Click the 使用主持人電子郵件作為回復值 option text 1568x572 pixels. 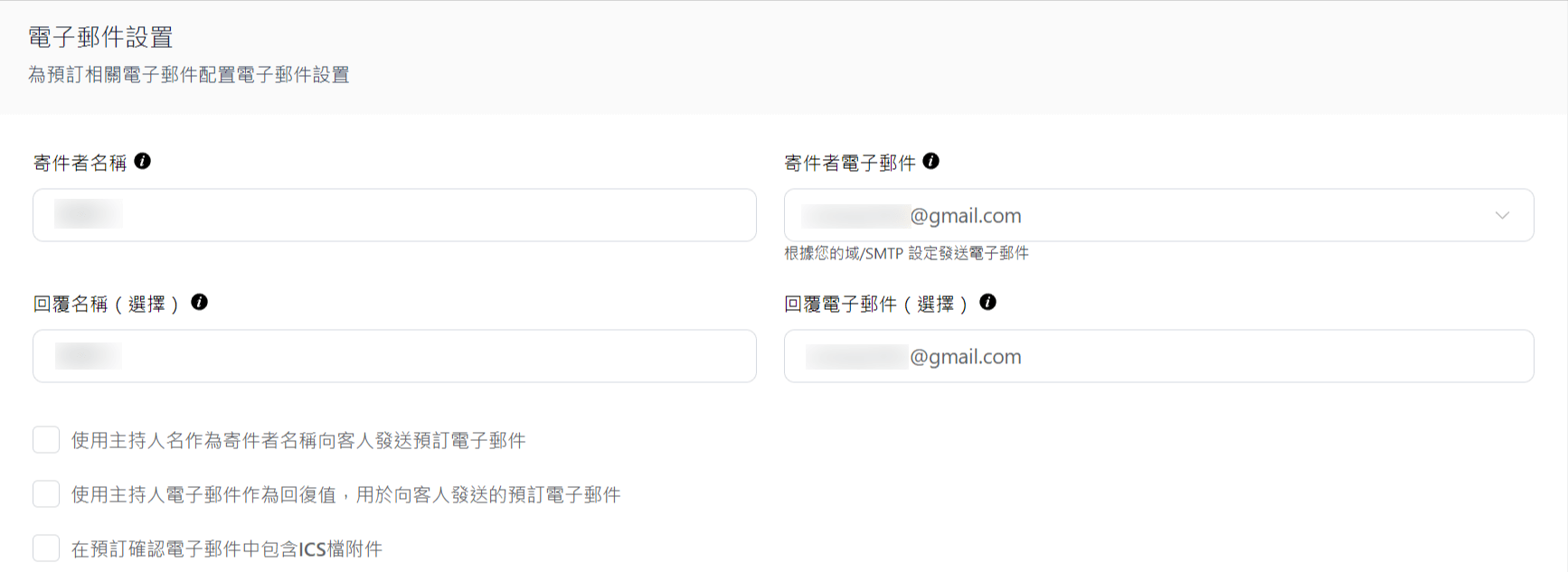(x=345, y=495)
